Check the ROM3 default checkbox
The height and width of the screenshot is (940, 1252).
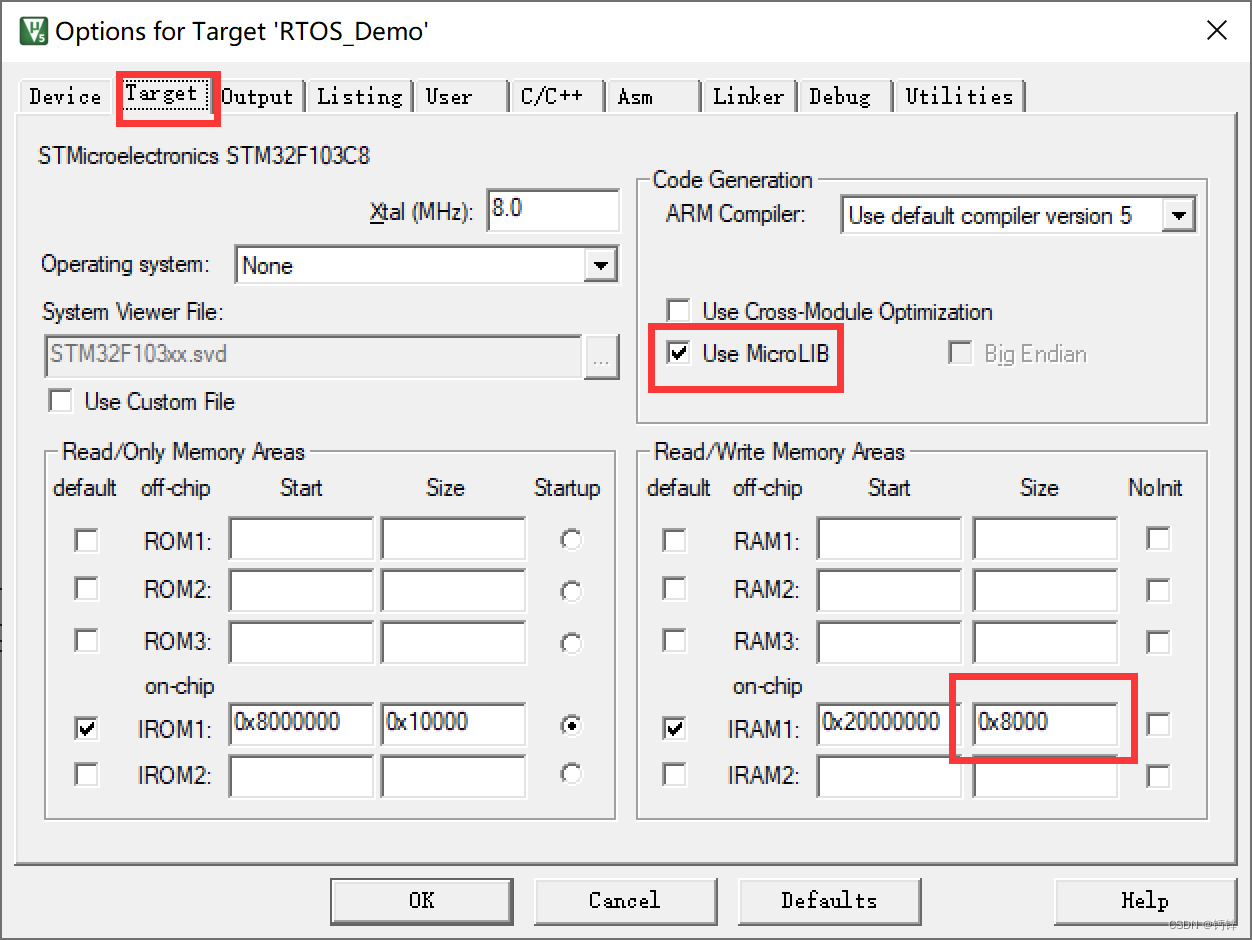tap(87, 640)
